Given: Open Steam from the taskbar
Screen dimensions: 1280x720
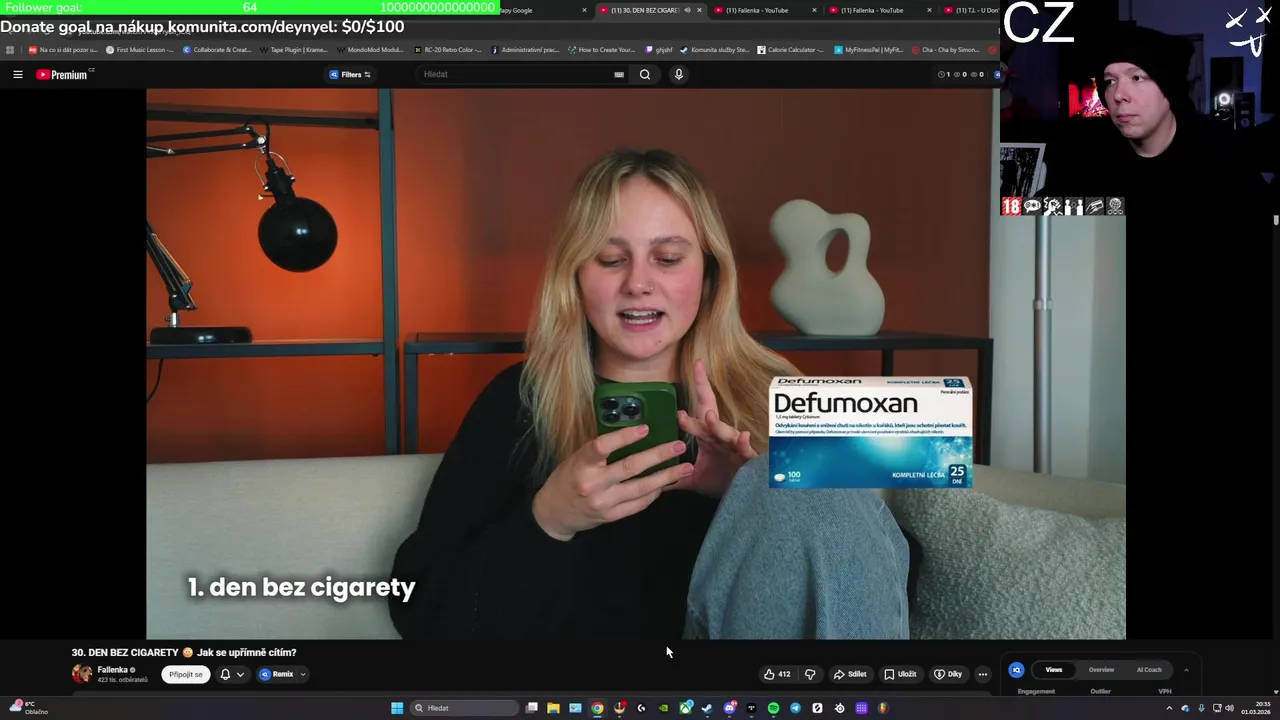Looking at the screenshot, I should 707,708.
